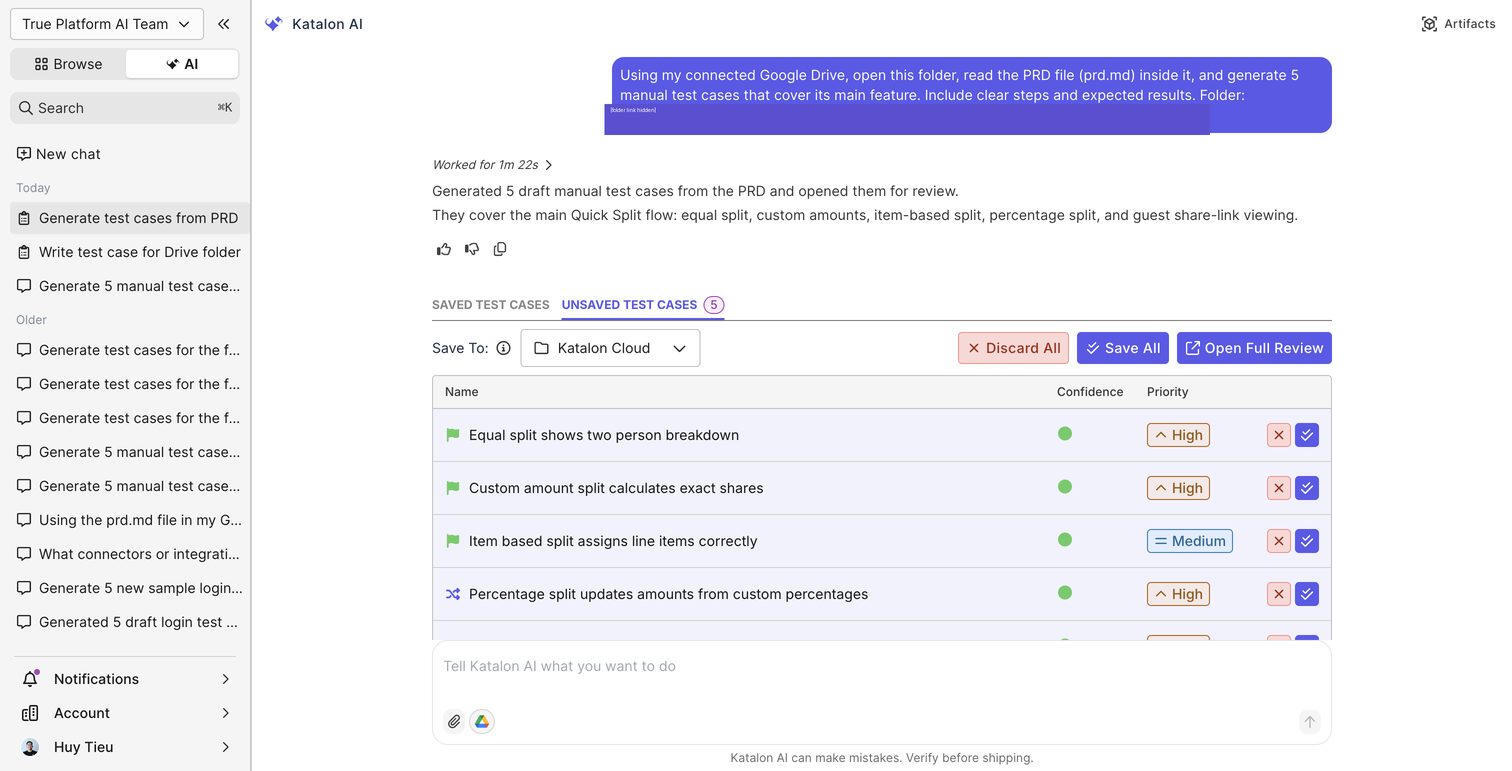1512x771 pixels.
Task: Switch to Browse mode
Action: [x=68, y=64]
